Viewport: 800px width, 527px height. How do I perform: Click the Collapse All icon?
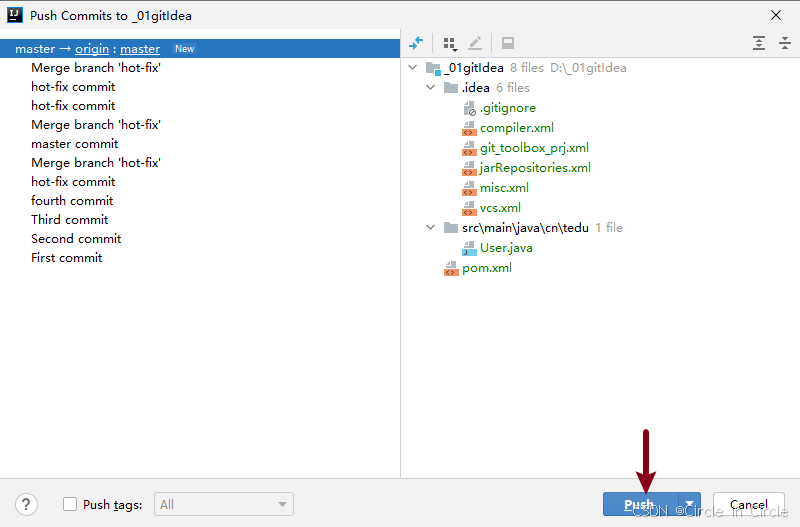pos(784,43)
